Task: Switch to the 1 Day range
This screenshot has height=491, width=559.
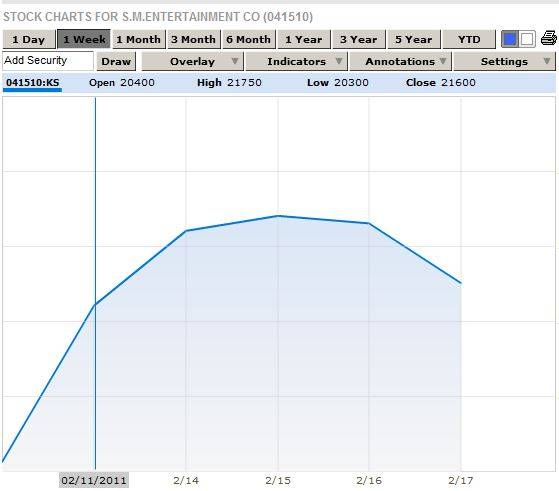Action: click(x=29, y=39)
